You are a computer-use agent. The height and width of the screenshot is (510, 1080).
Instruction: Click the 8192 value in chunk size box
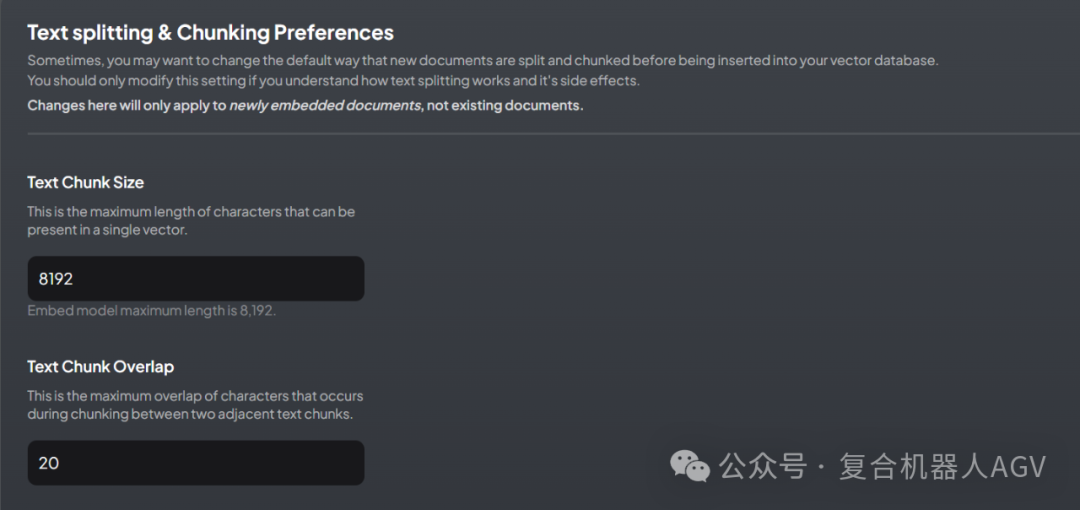(x=56, y=279)
